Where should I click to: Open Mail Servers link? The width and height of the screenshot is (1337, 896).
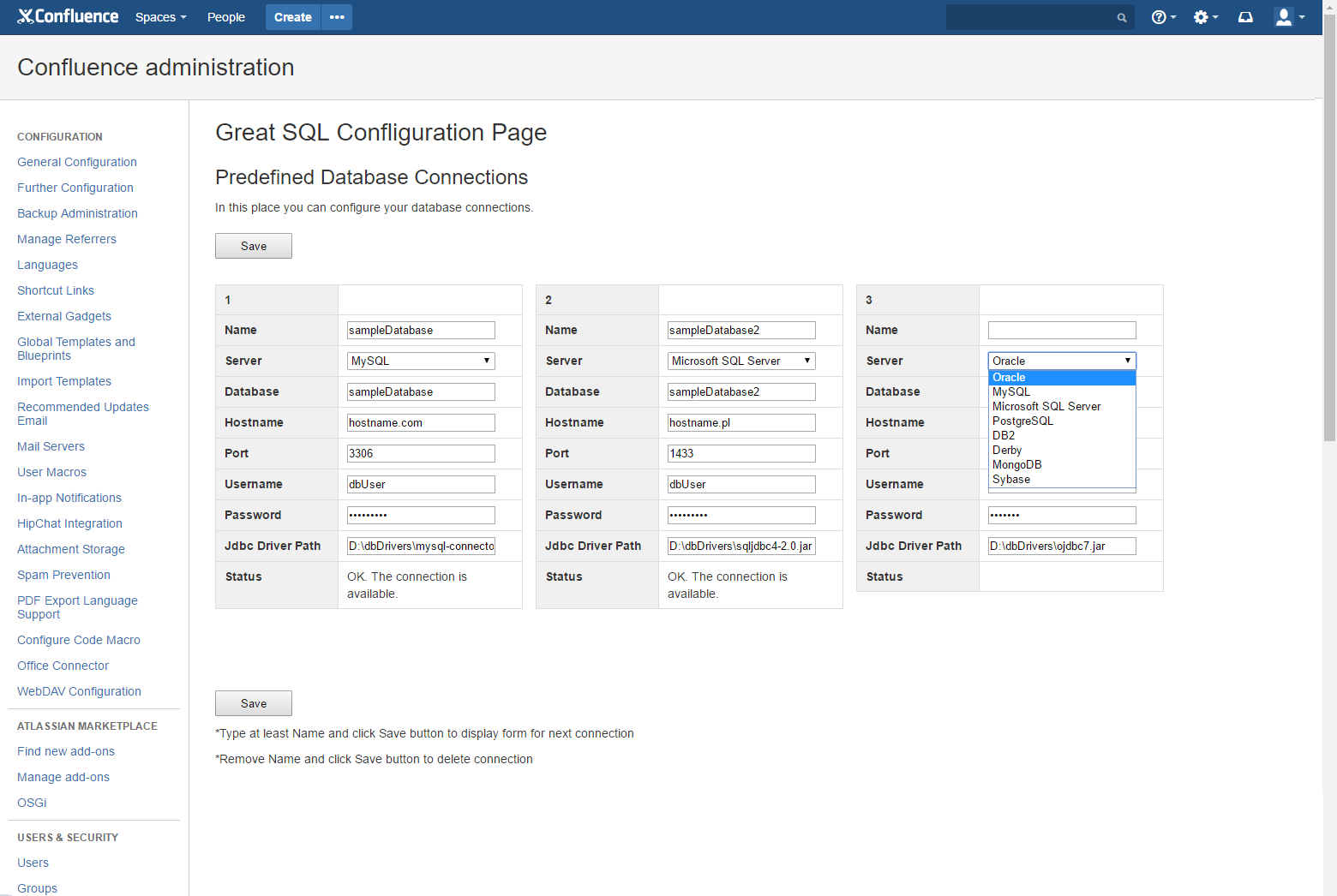pos(51,446)
